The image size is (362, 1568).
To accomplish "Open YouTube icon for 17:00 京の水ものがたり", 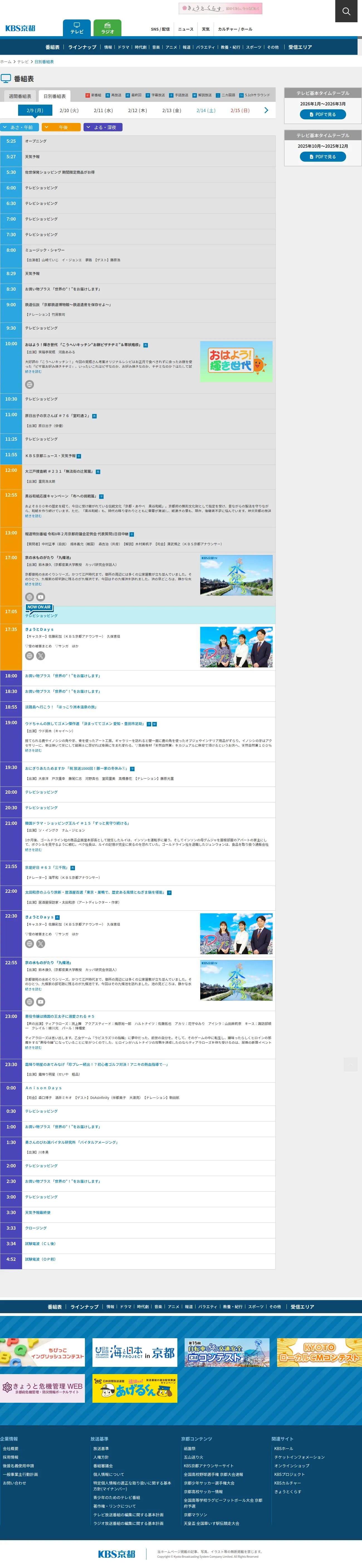I will (40, 597).
